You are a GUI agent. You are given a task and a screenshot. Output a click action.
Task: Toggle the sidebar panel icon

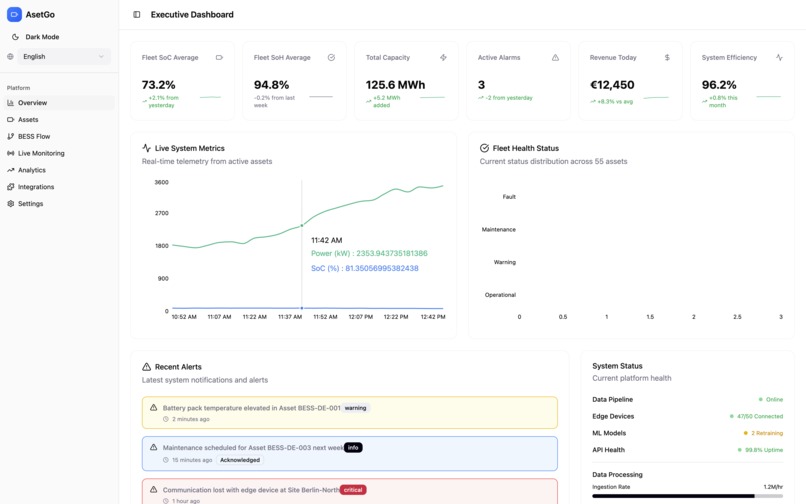pyautogui.click(x=137, y=14)
